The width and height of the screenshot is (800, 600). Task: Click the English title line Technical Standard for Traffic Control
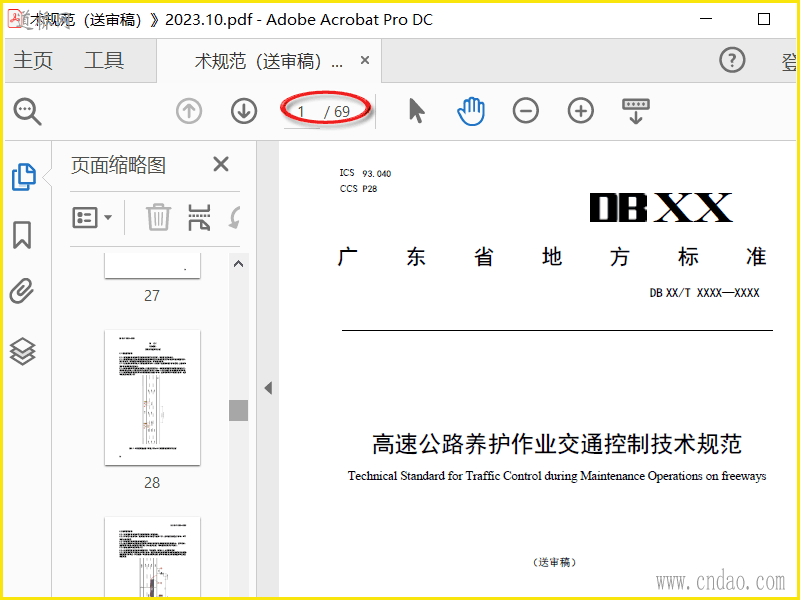point(557,476)
